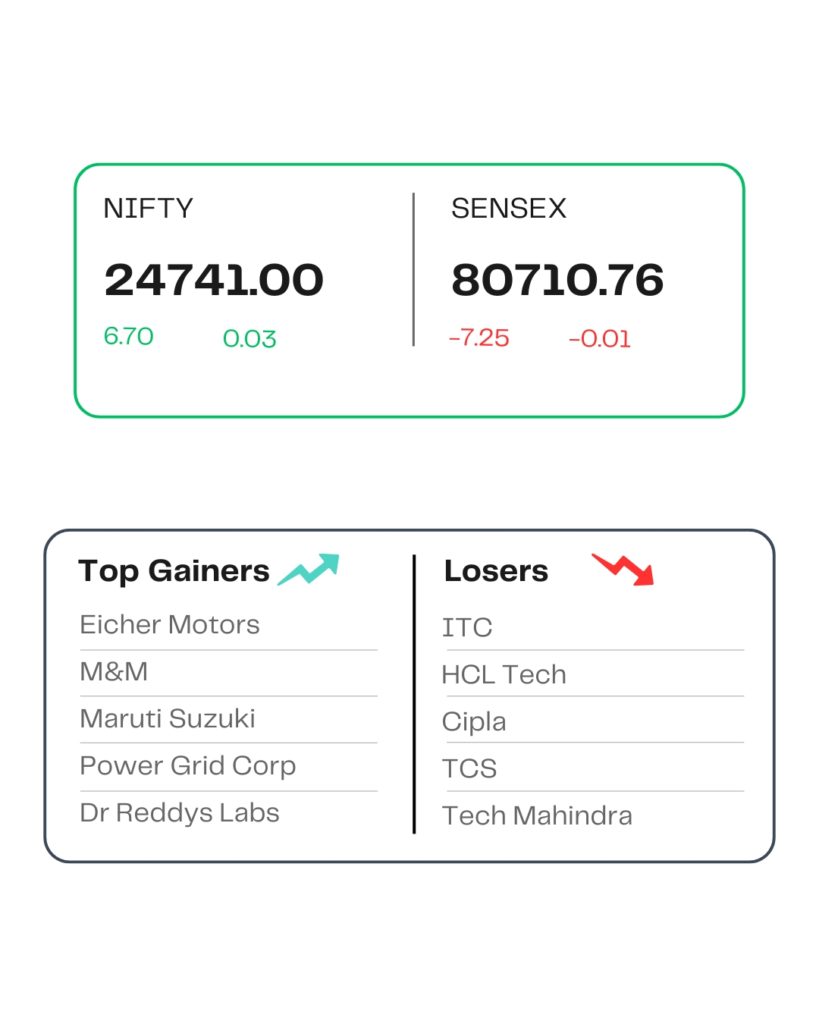This screenshot has height=1024, width=819.
Task: Click the NIFTY point change 6.70
Action: click(129, 336)
